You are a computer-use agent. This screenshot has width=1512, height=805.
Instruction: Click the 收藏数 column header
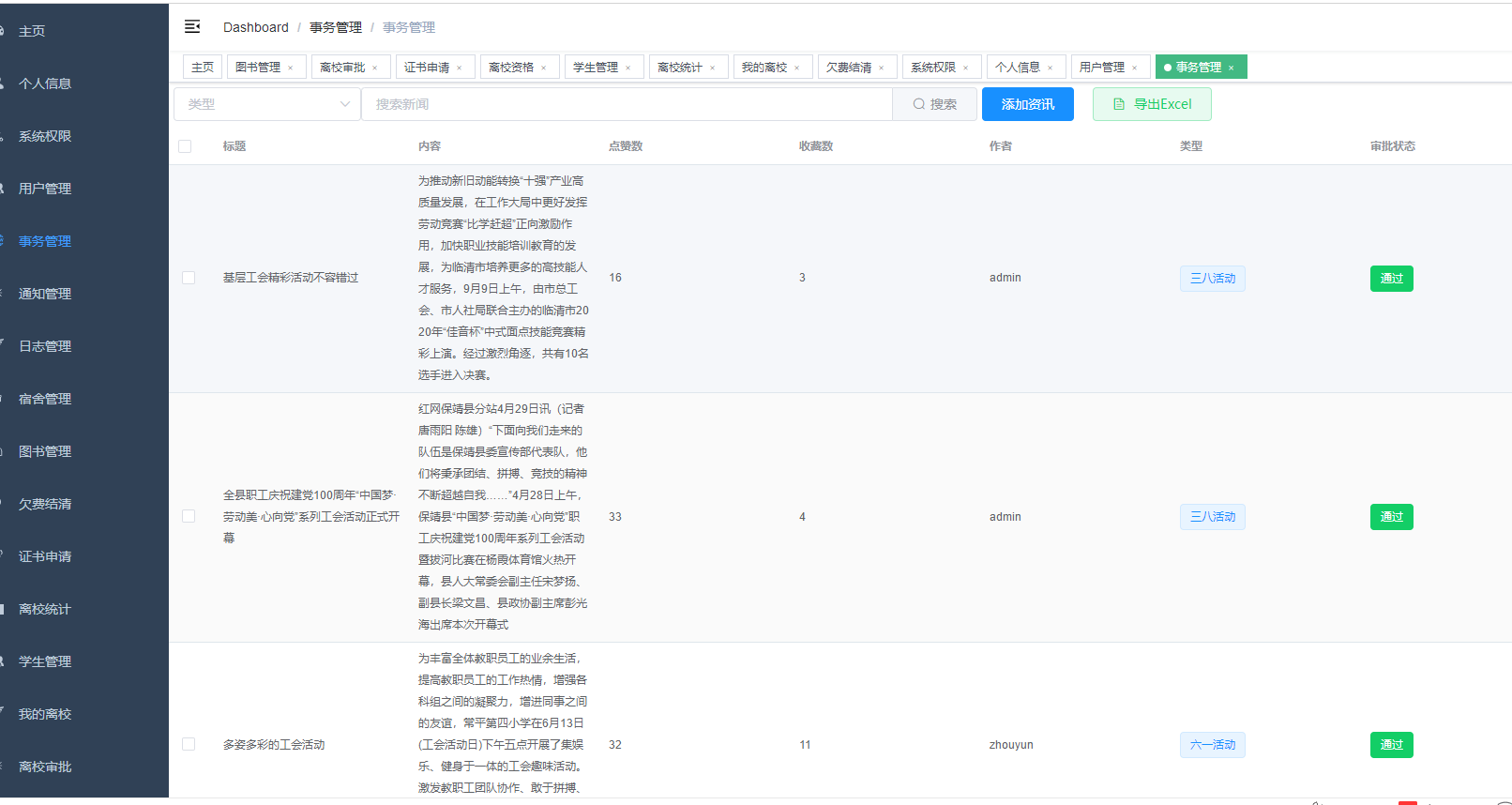pos(816,146)
